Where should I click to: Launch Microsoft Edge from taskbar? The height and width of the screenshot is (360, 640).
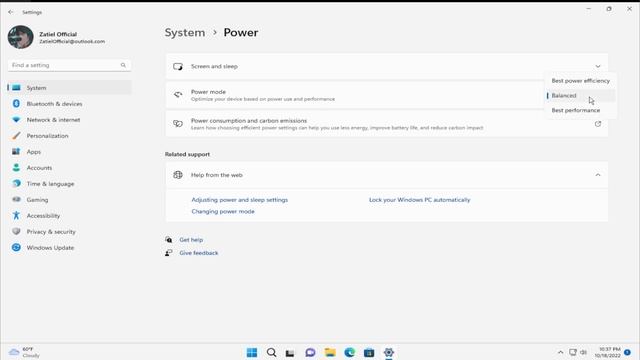click(x=349, y=352)
